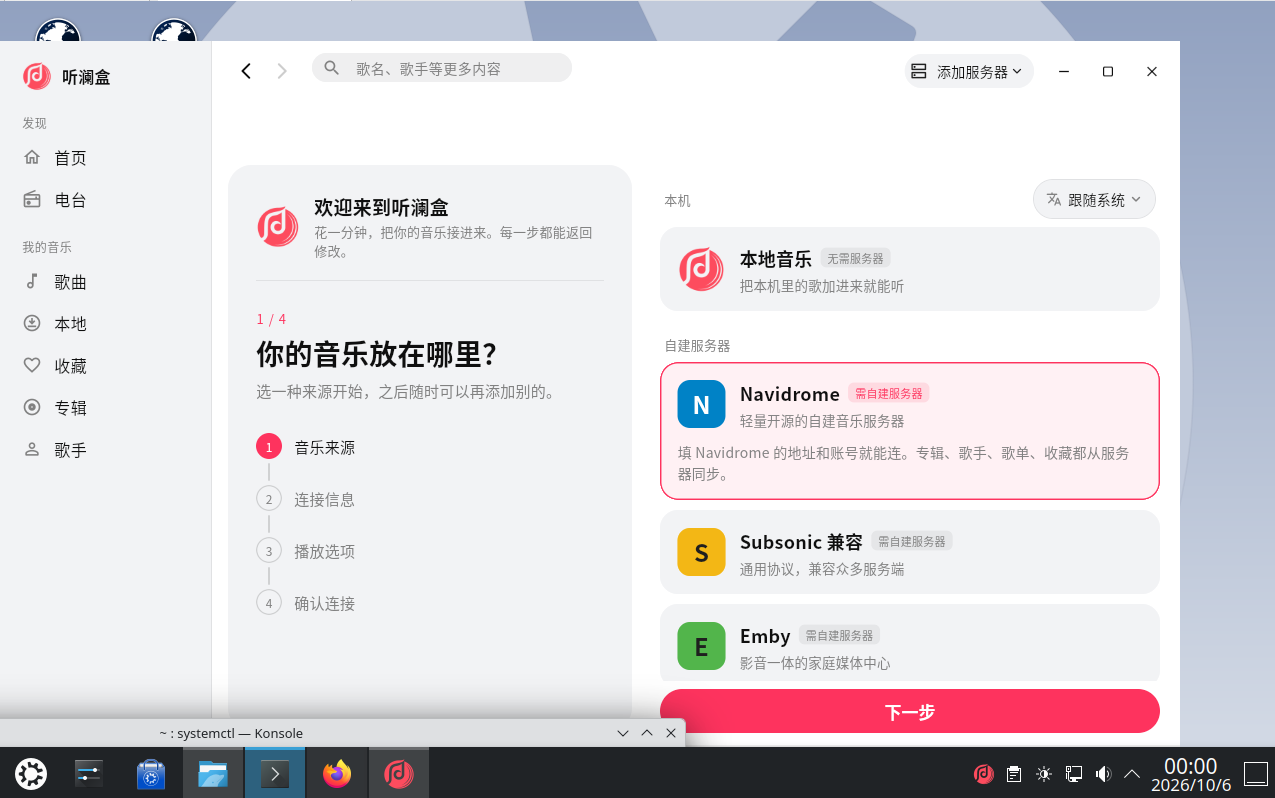The width and height of the screenshot is (1275, 798).
Task: Click the Konsole title "~ : systemctl — Konsole"
Action: point(231,733)
